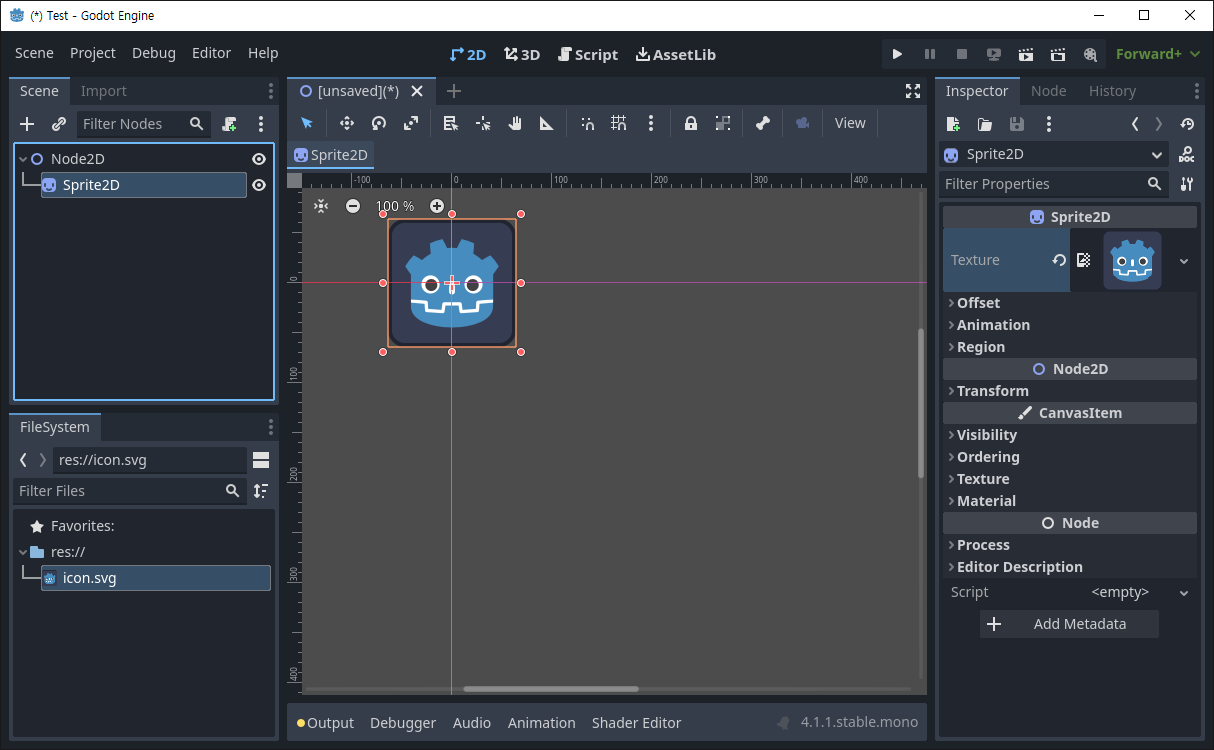Zoom in with plus button
The width and height of the screenshot is (1214, 750).
(437, 206)
